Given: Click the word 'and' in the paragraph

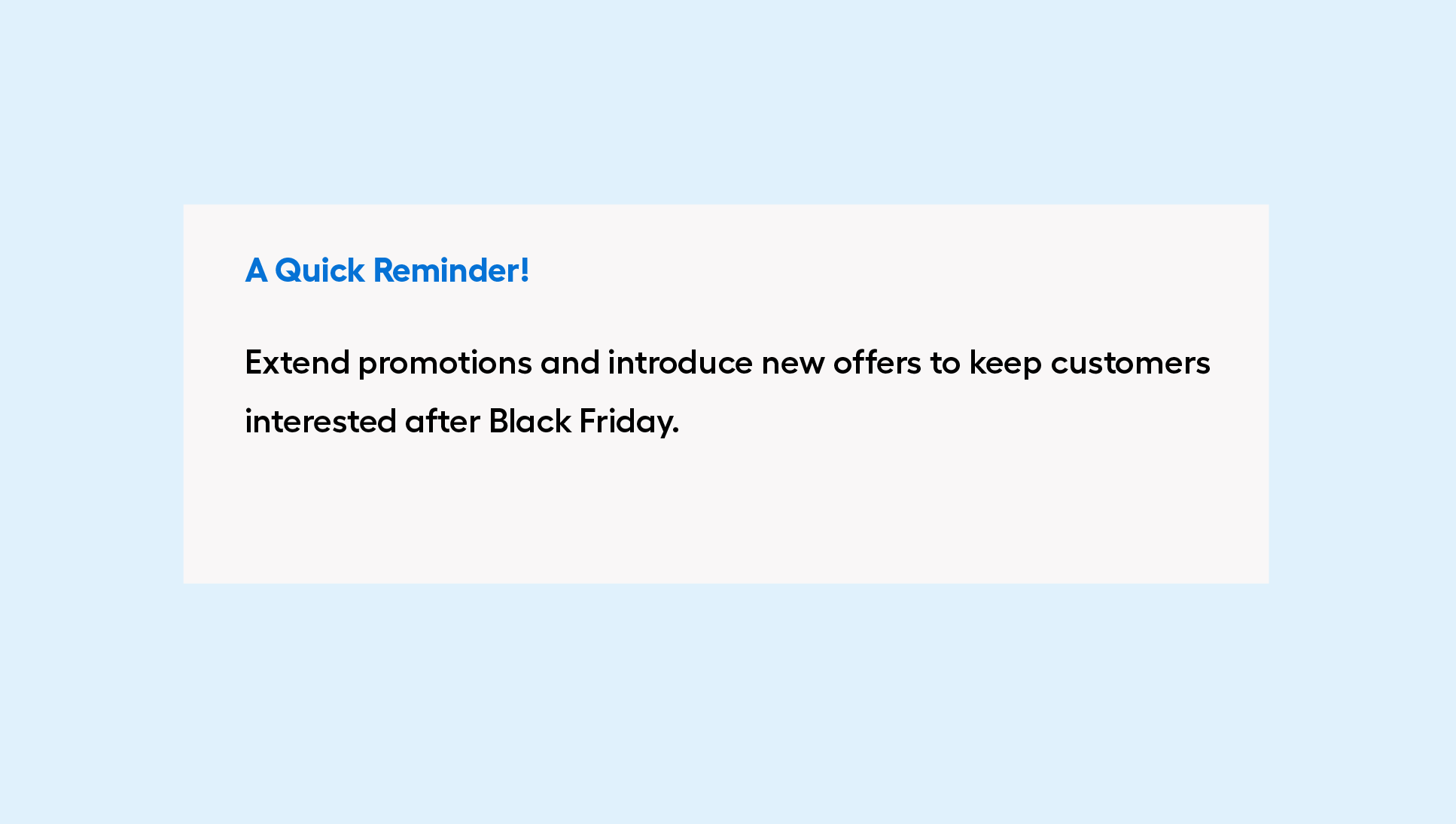Looking at the screenshot, I should point(570,362).
